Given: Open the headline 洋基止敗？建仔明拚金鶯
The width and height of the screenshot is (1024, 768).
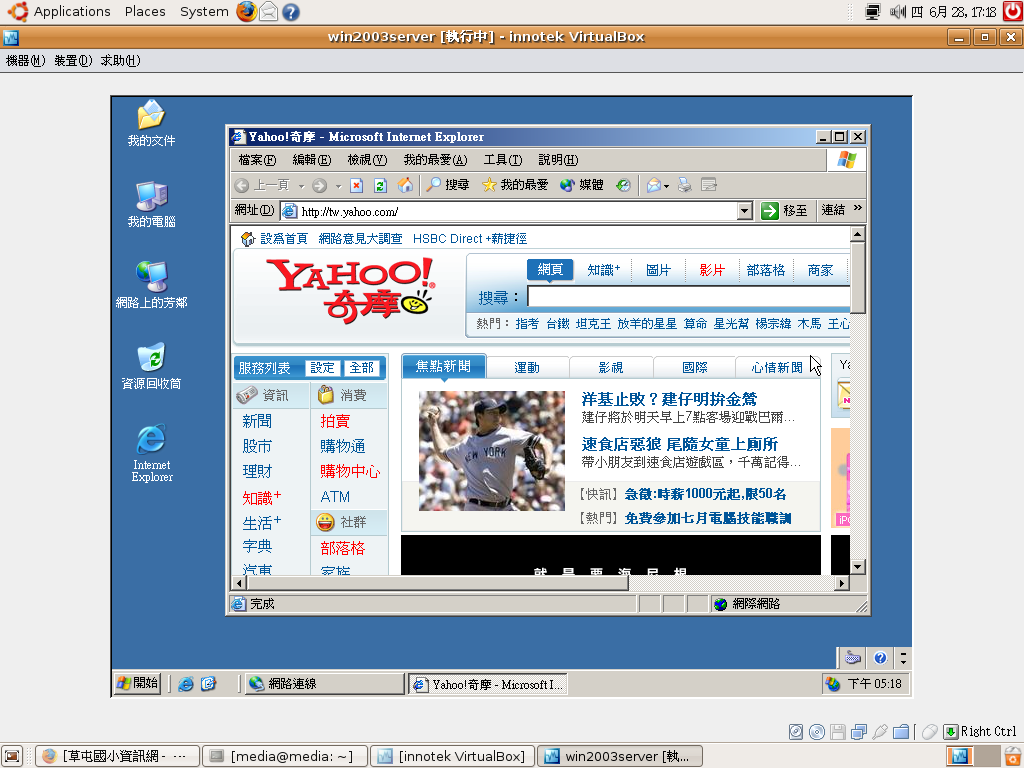Looking at the screenshot, I should pos(669,399).
